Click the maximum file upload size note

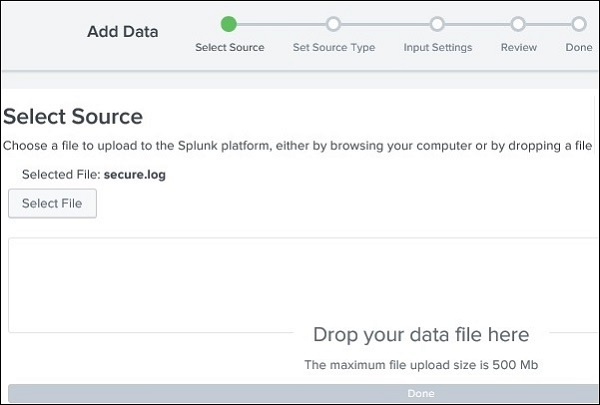(x=421, y=365)
